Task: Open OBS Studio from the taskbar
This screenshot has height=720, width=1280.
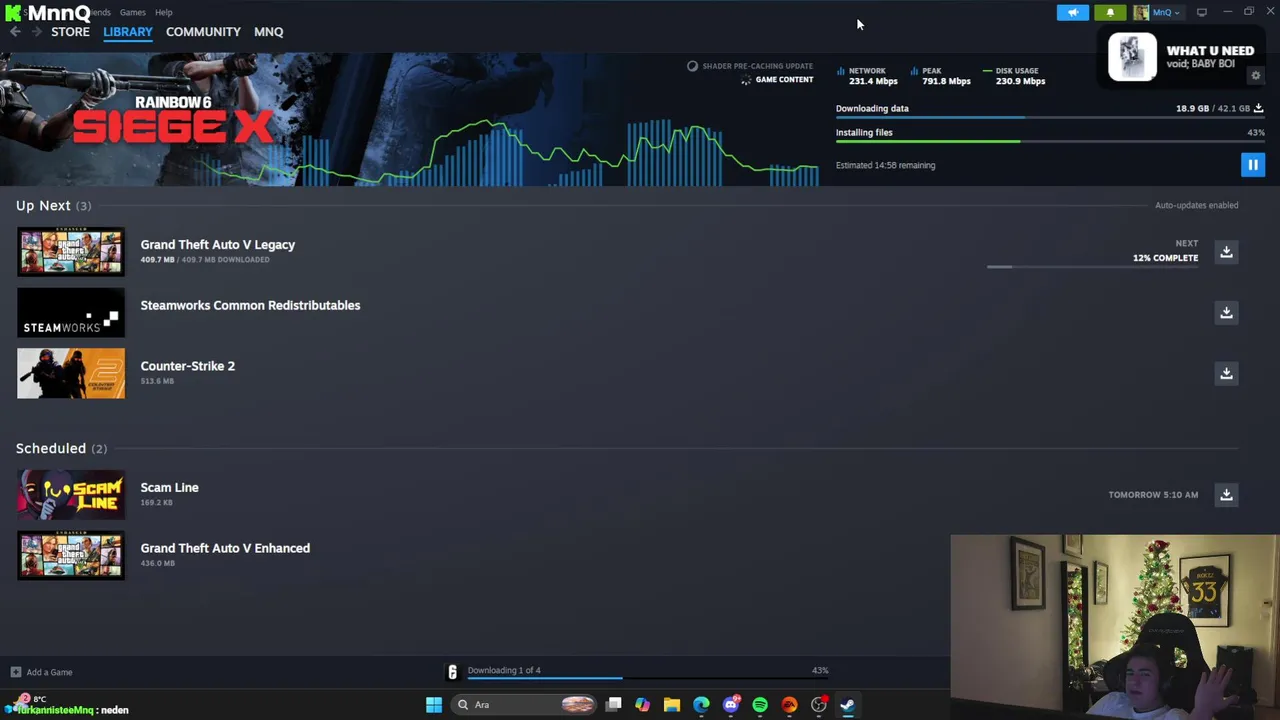Action: 819,705
